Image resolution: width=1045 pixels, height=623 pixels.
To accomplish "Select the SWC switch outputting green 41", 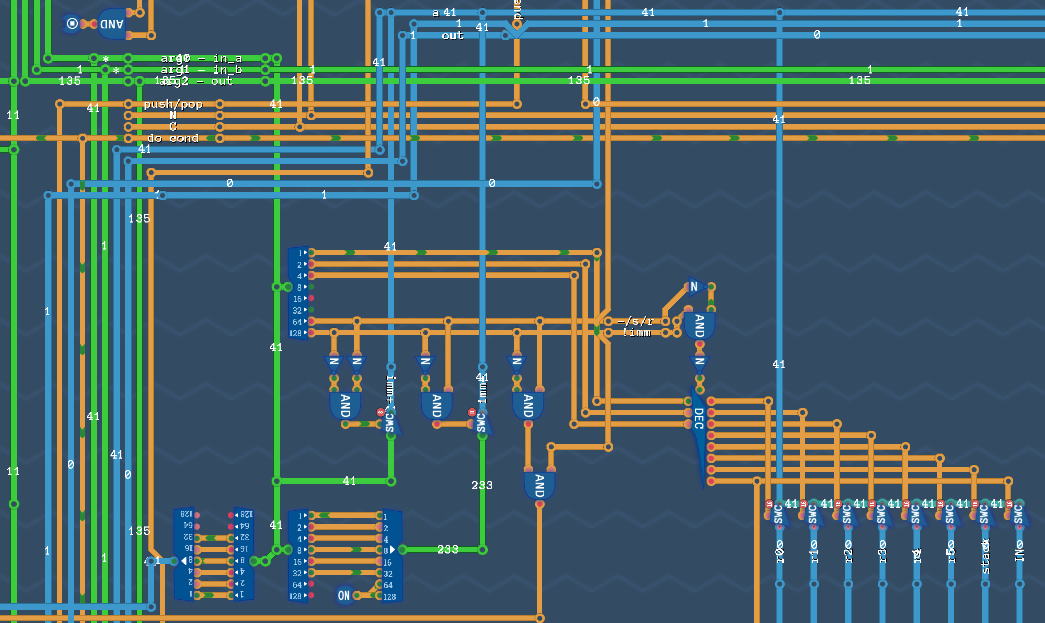I will 391,421.
